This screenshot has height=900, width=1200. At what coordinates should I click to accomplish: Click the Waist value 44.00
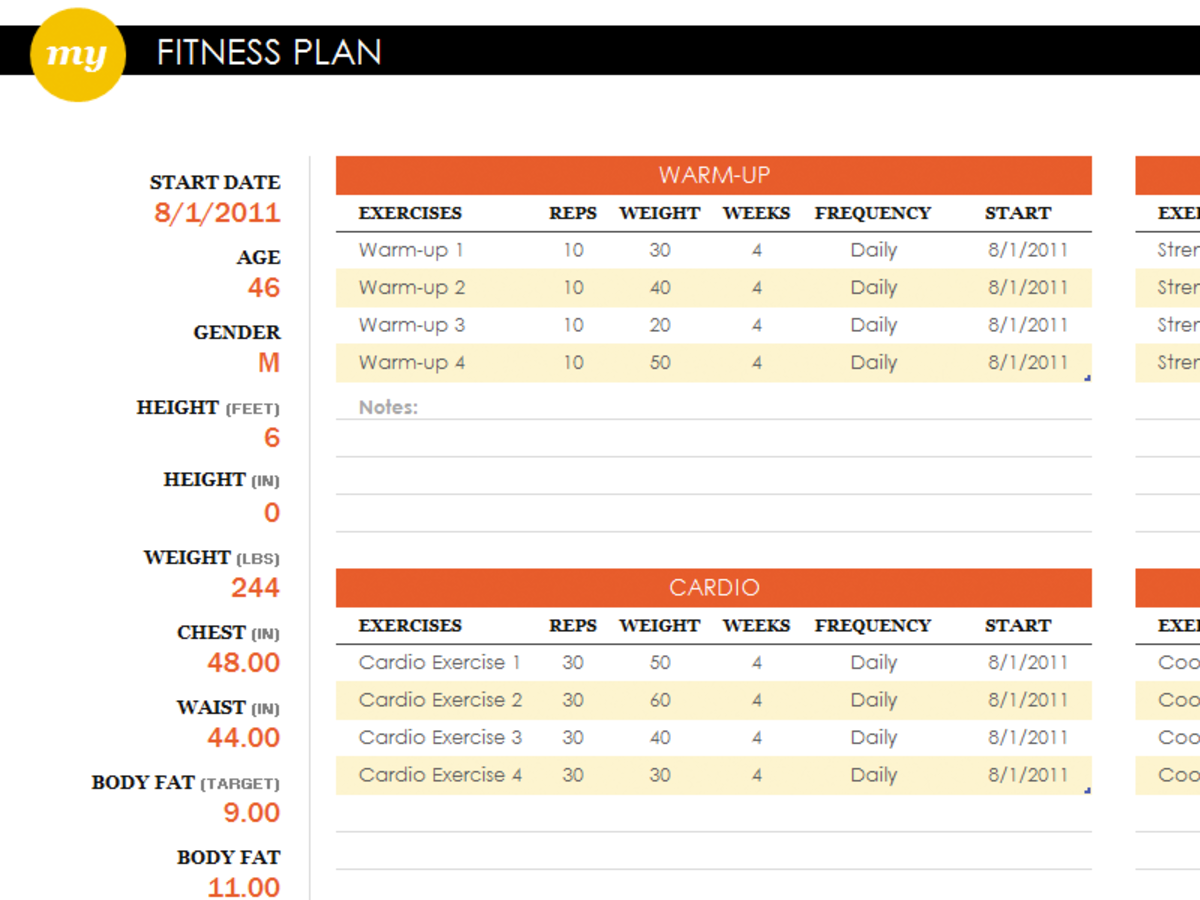click(x=244, y=738)
